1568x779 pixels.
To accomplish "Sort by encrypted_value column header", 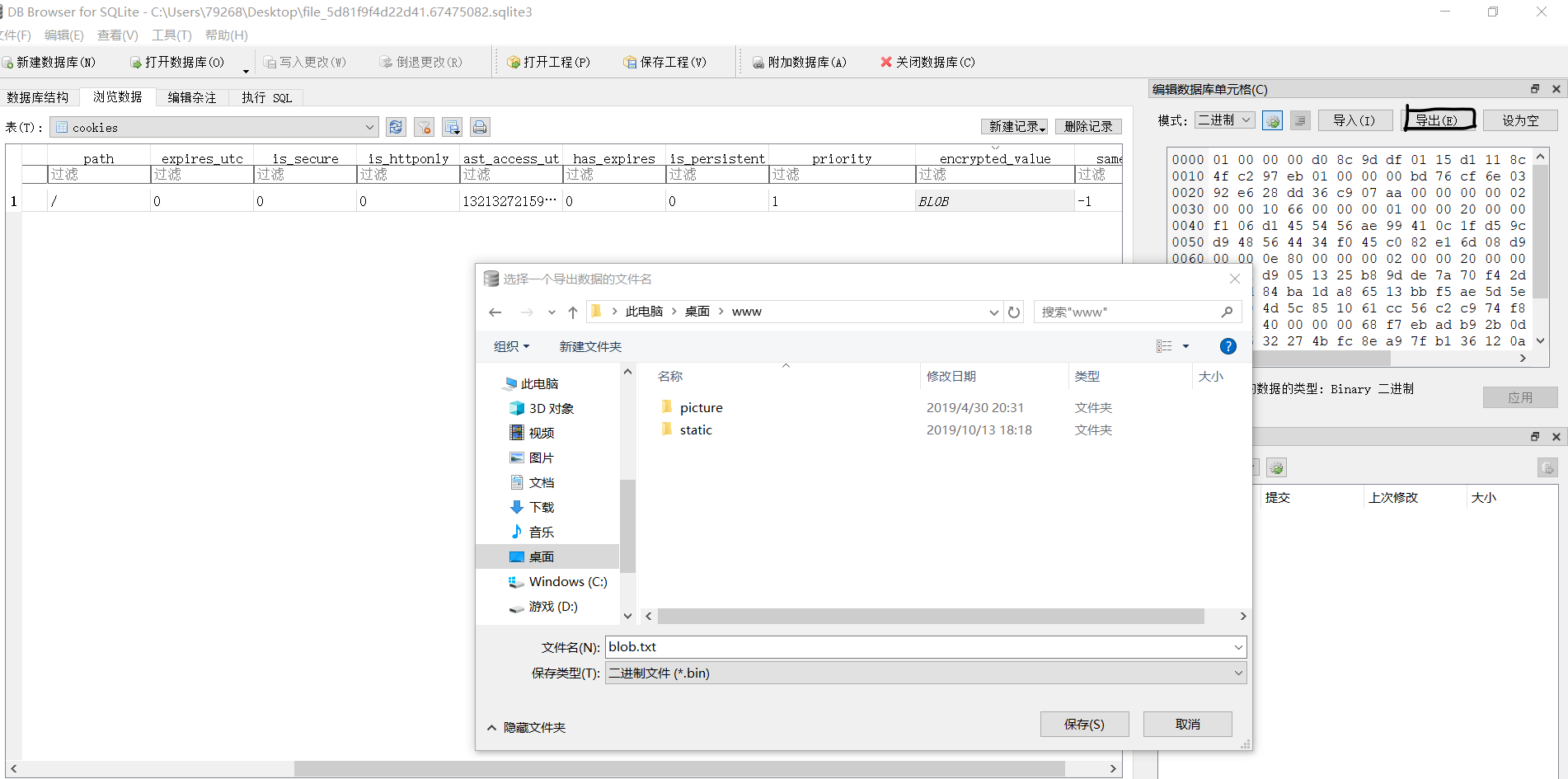I will click(x=994, y=158).
